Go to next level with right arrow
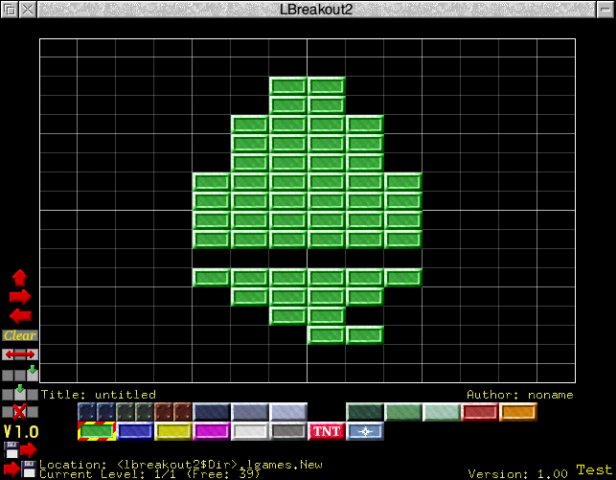This screenshot has width=616, height=480. pyautogui.click(x=20, y=297)
